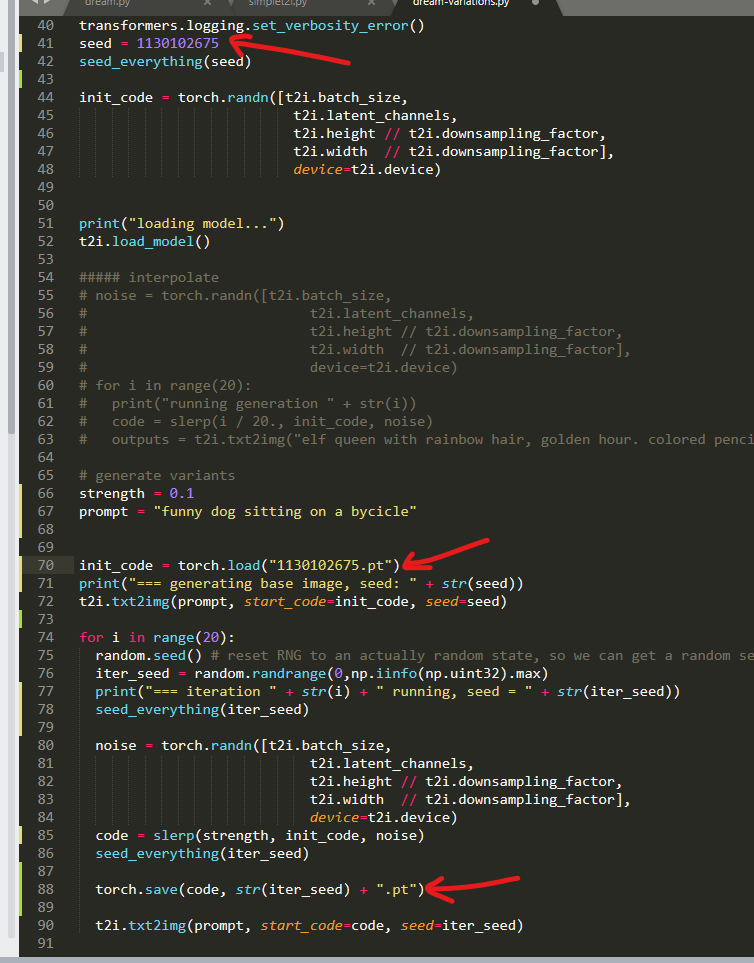This screenshot has width=754, height=963.
Task: Click device=t2i.device on line 84
Action: pos(383,817)
